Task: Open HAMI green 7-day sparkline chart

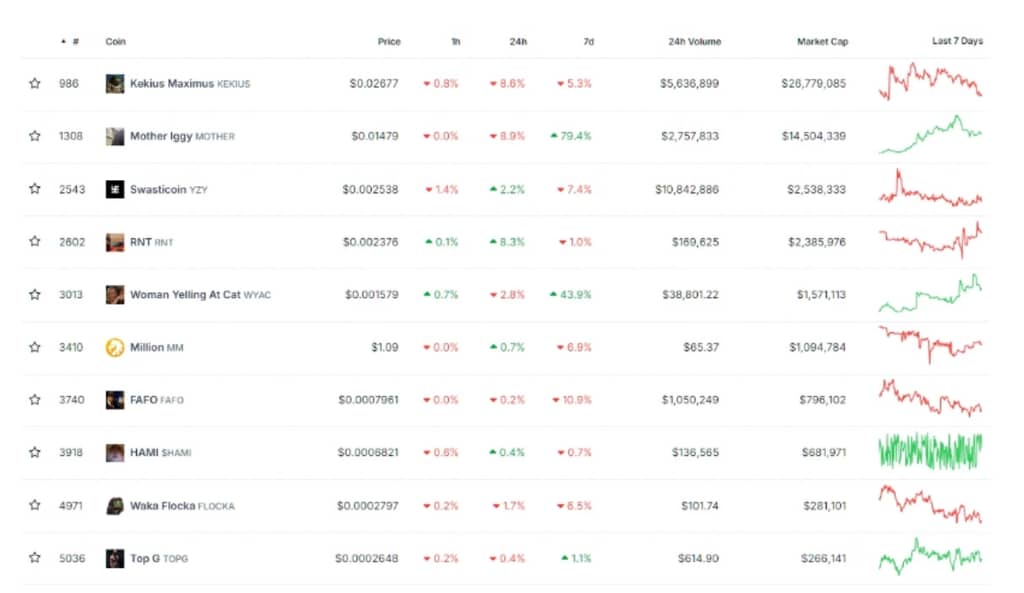Action: 930,451
